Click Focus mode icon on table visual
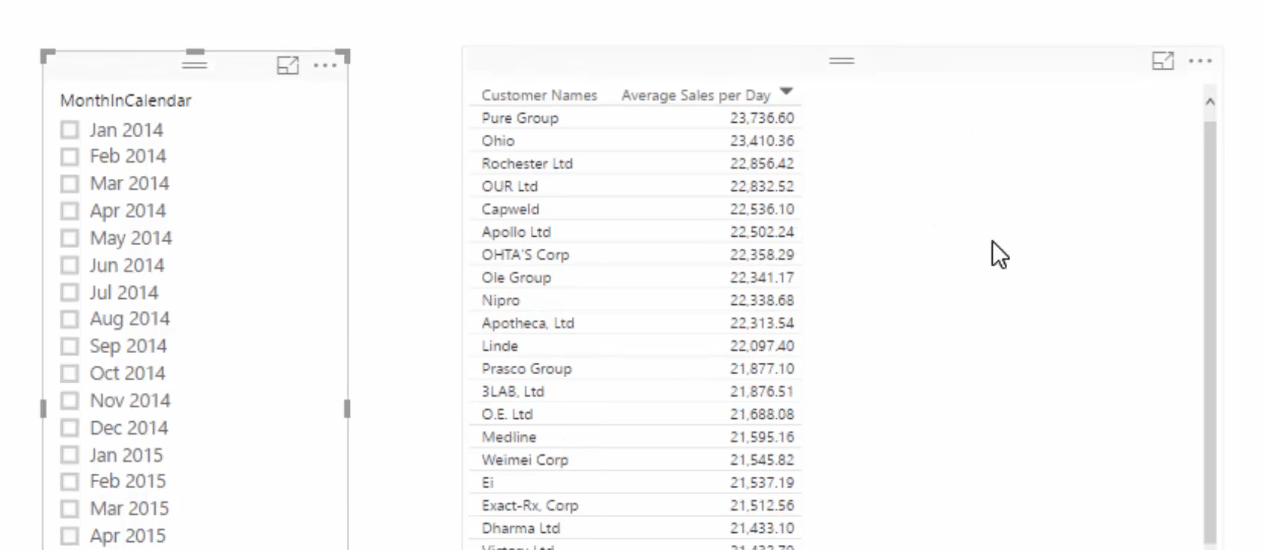The height and width of the screenshot is (550, 1264). click(x=1163, y=61)
